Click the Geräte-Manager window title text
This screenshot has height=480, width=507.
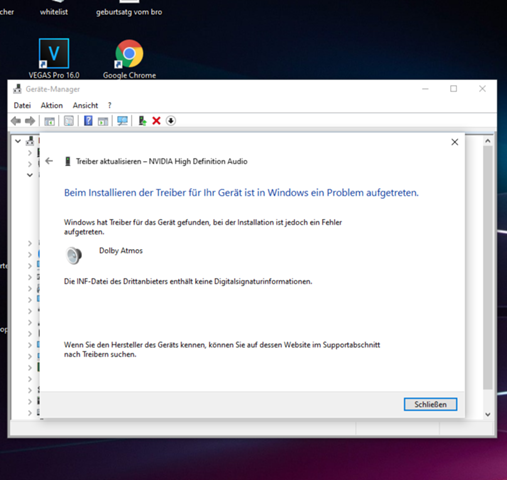point(53,89)
